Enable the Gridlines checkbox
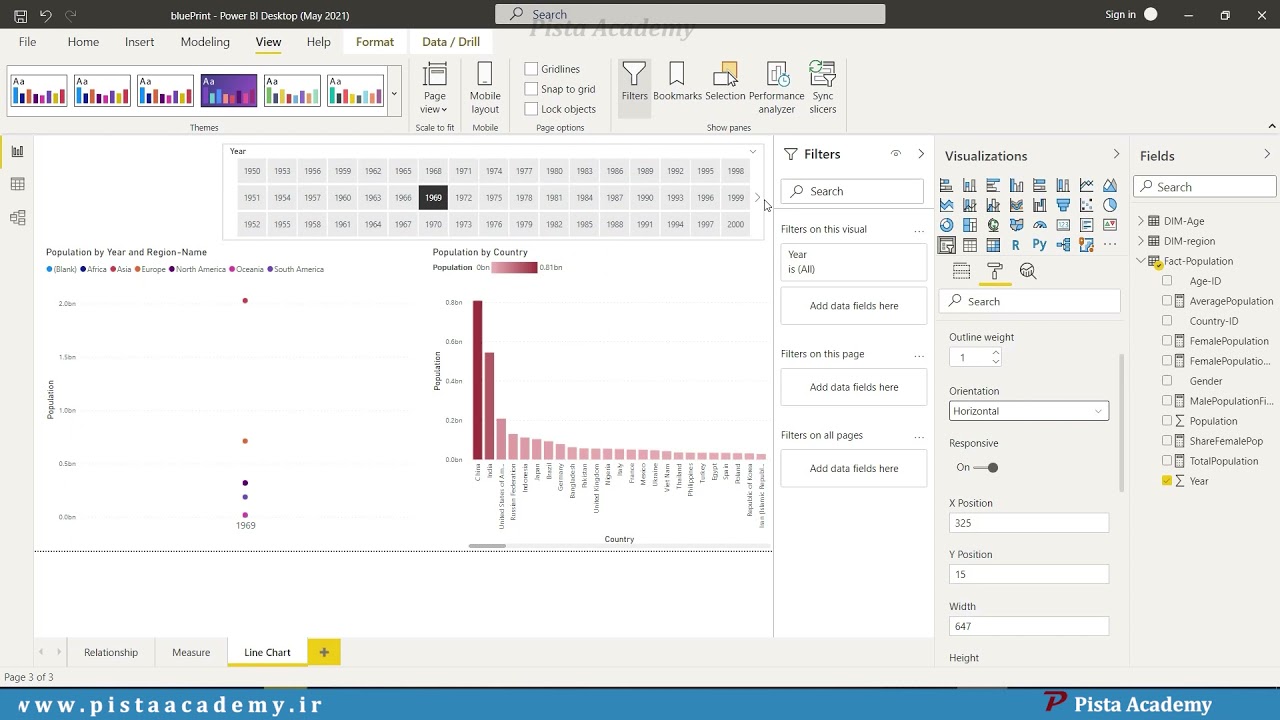The width and height of the screenshot is (1280, 720). pos(531,69)
